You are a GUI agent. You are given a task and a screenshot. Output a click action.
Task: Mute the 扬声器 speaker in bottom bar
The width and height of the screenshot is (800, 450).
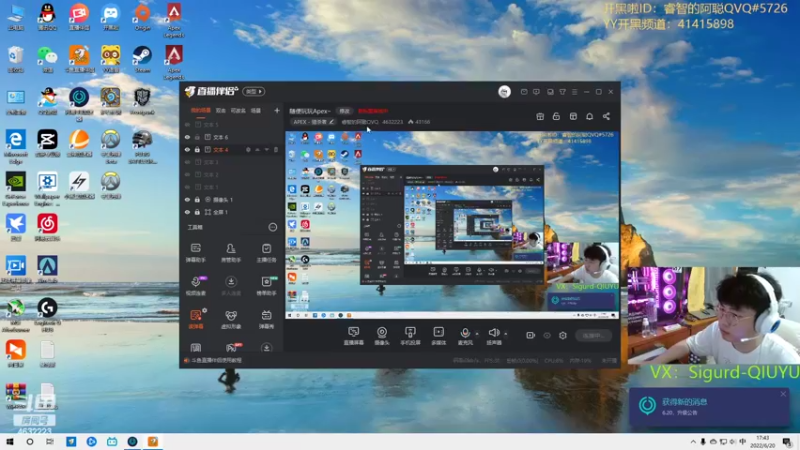[x=493, y=336]
